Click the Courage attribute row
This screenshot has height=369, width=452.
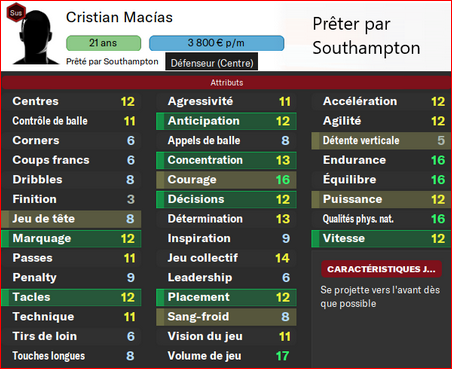226,180
